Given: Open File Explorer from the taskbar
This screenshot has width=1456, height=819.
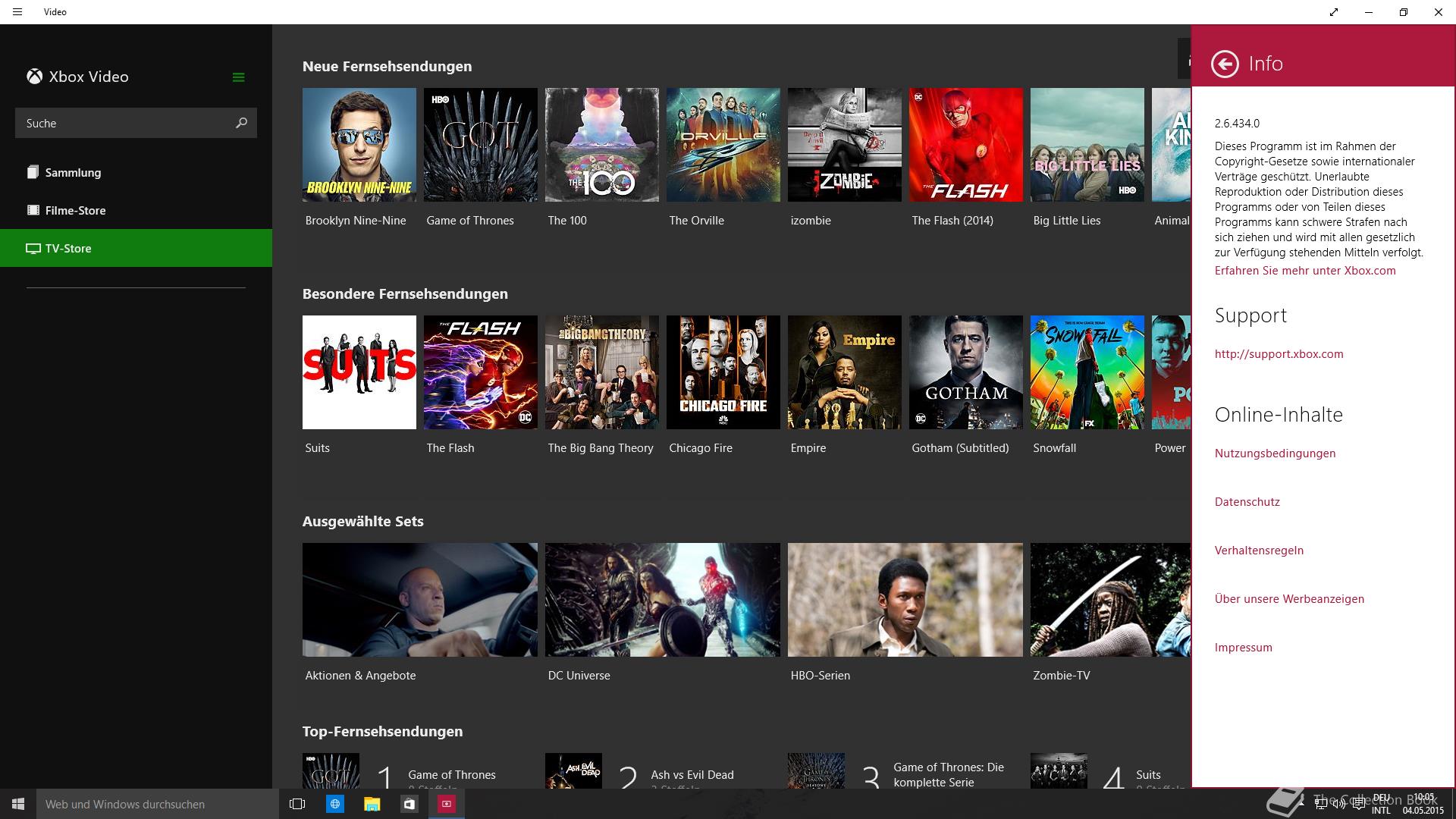Looking at the screenshot, I should click(372, 804).
